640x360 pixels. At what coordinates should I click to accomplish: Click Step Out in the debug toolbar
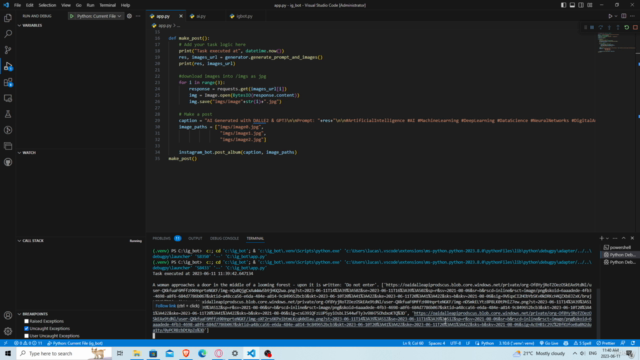click(x=618, y=27)
